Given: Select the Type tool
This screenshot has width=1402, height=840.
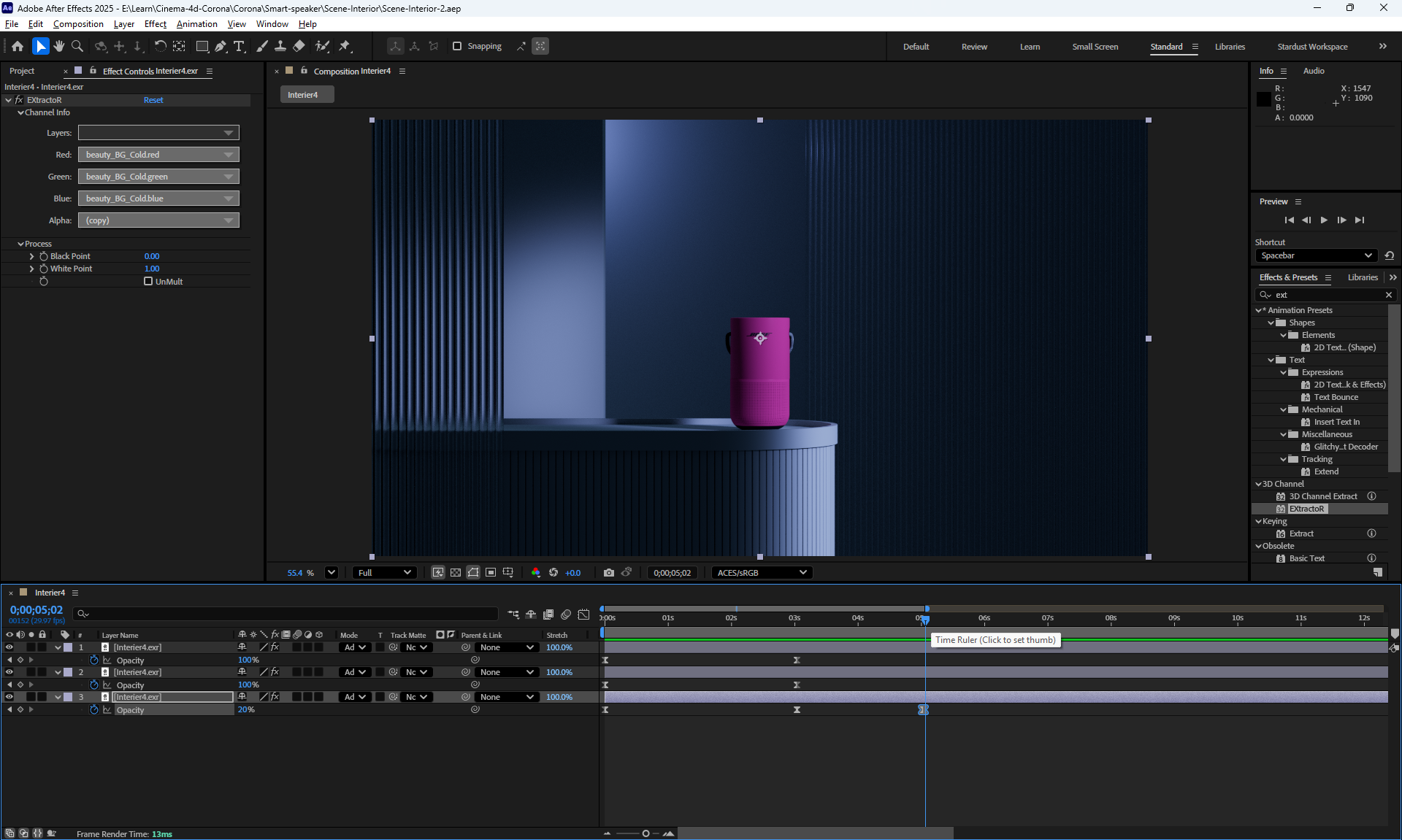Looking at the screenshot, I should tap(239, 47).
